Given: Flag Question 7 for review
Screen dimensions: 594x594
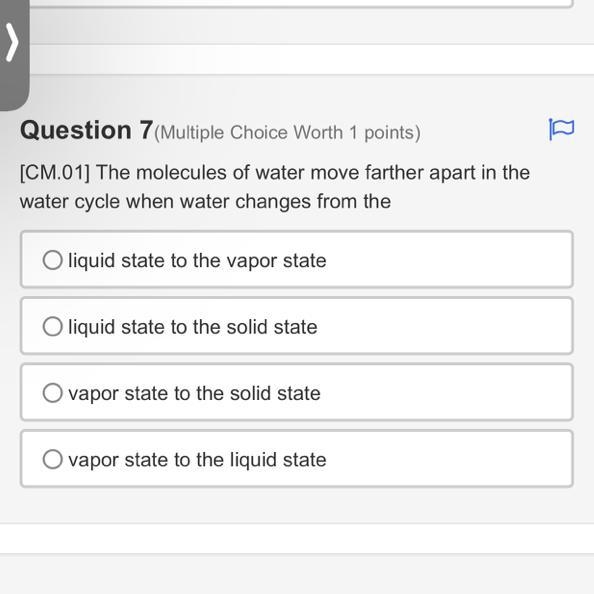Looking at the screenshot, I should click(561, 129).
